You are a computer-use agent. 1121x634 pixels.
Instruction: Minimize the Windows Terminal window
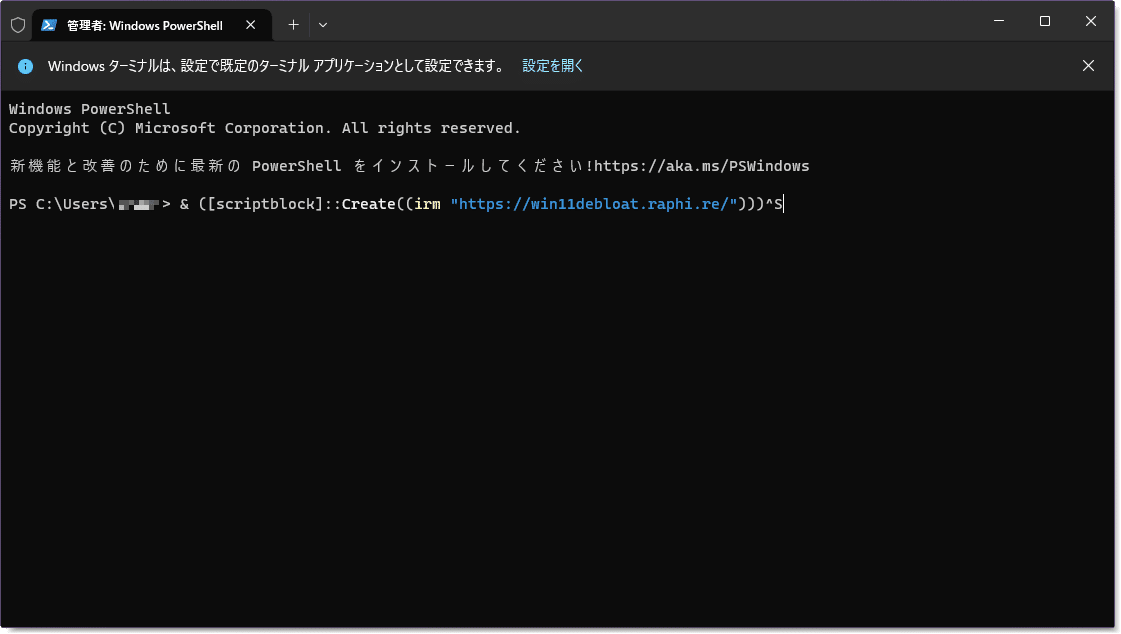tap(999, 21)
